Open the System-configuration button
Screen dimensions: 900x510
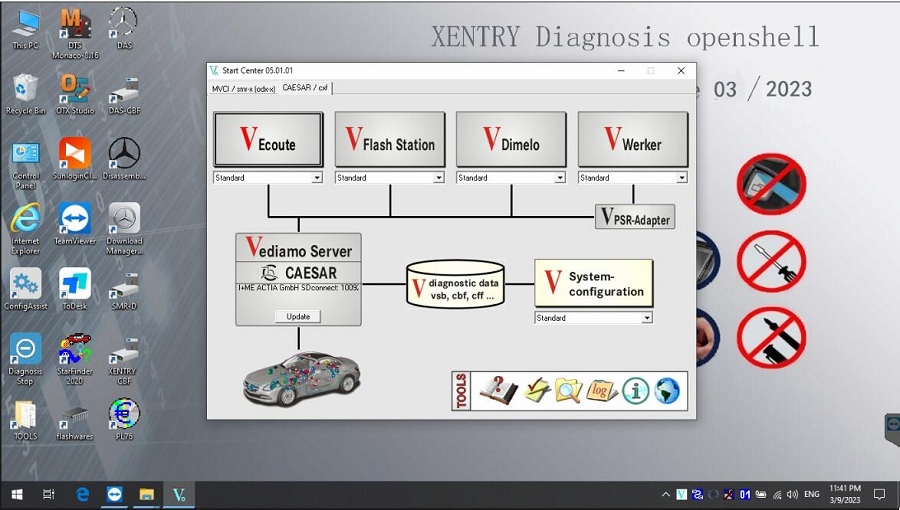pyautogui.click(x=593, y=283)
